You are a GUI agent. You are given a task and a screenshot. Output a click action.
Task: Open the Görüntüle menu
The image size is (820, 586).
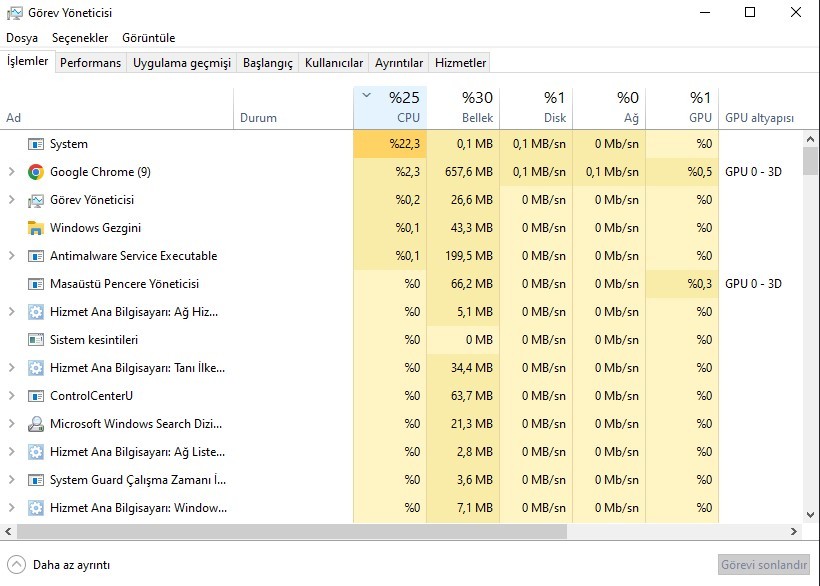click(149, 38)
